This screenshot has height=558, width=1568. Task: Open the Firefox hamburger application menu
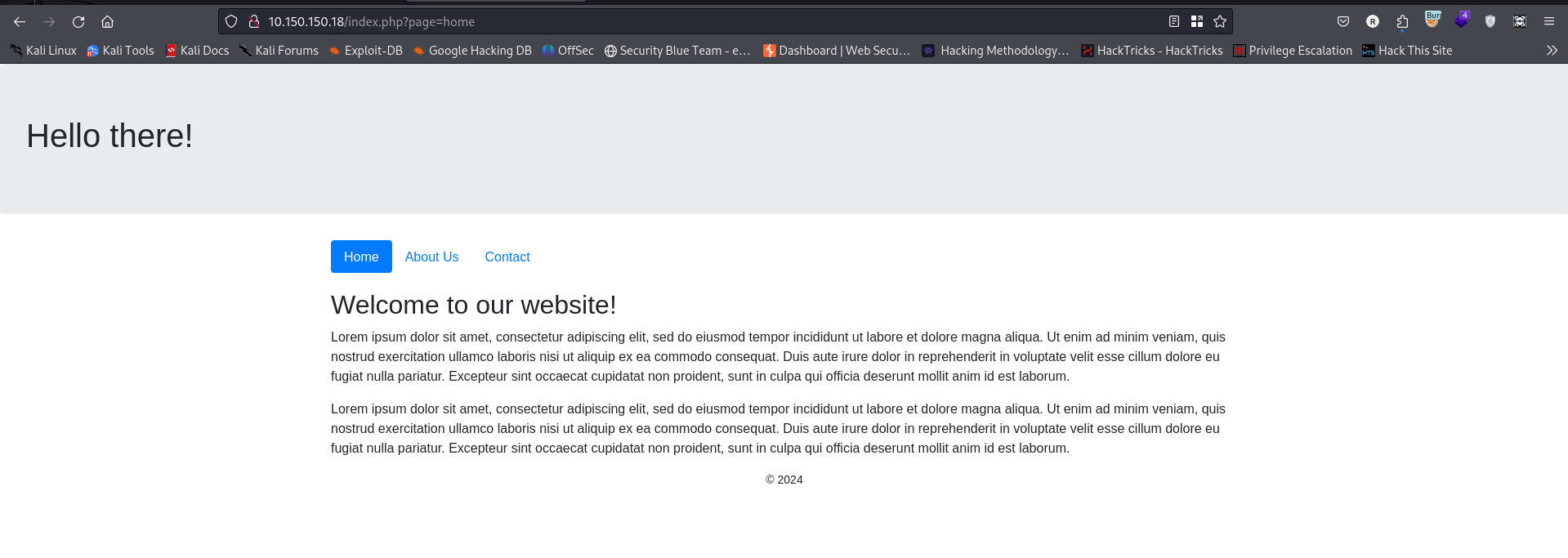click(x=1549, y=22)
